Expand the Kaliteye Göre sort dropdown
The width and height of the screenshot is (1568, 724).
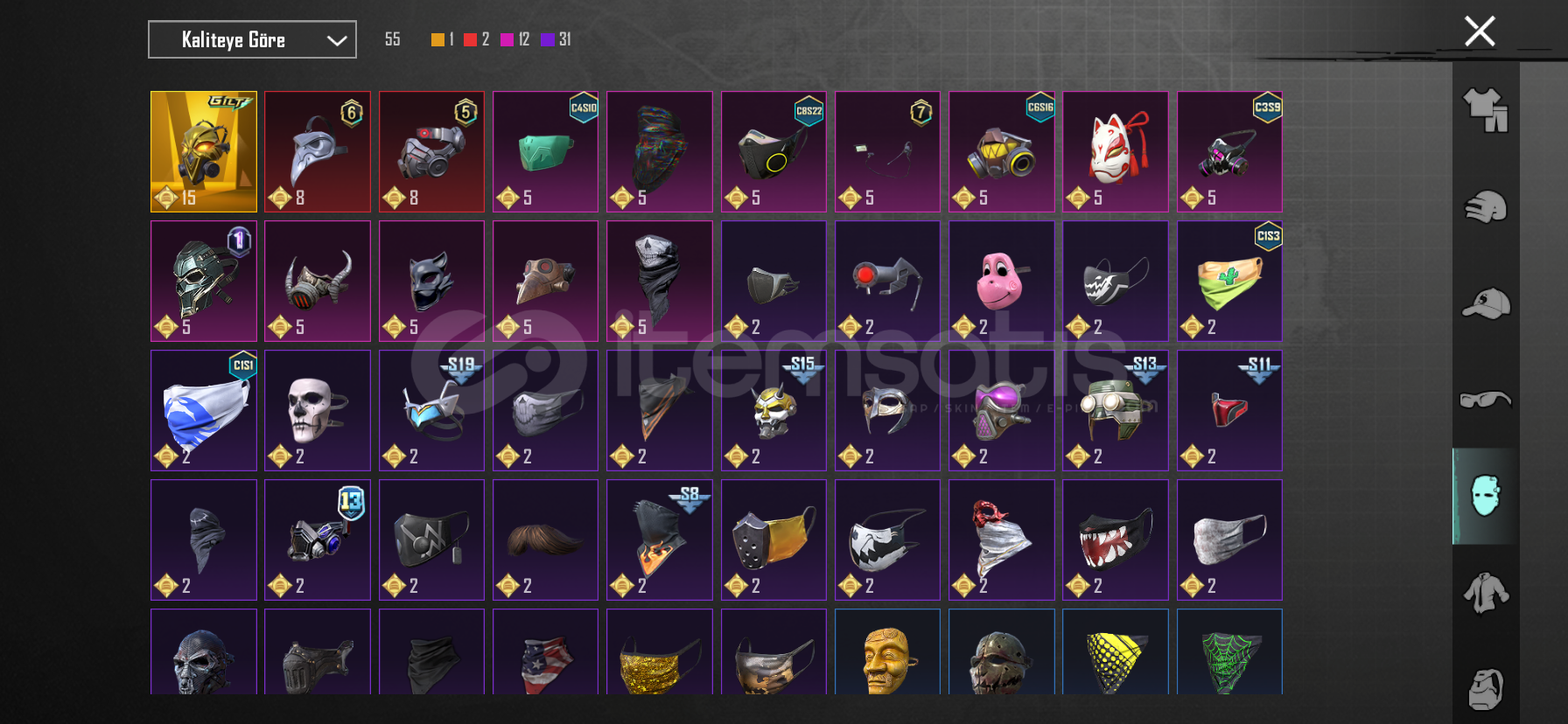click(x=252, y=39)
